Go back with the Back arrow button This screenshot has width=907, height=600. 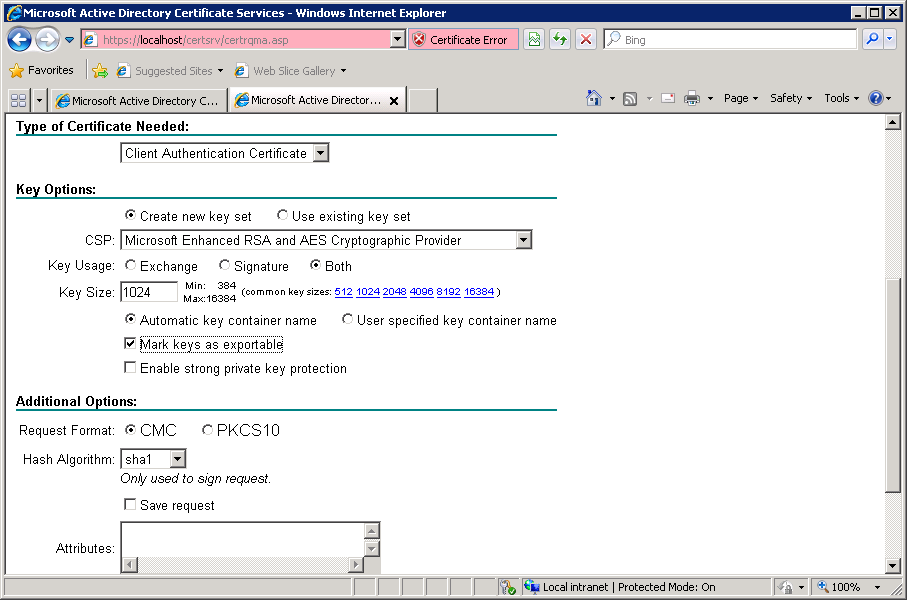pyautogui.click(x=19, y=40)
